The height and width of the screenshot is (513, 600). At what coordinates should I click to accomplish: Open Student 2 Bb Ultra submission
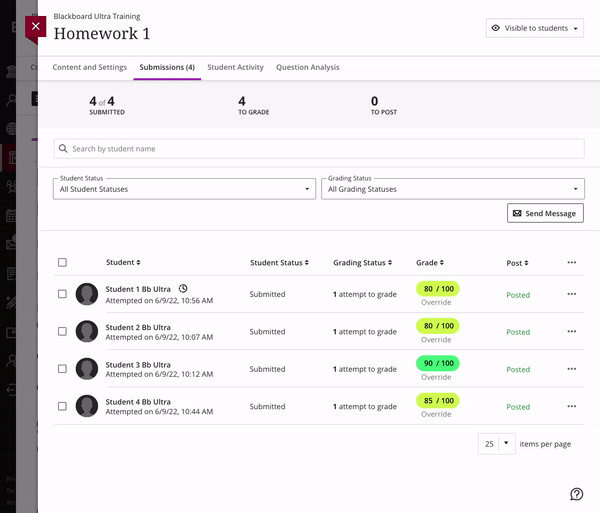(x=138, y=327)
